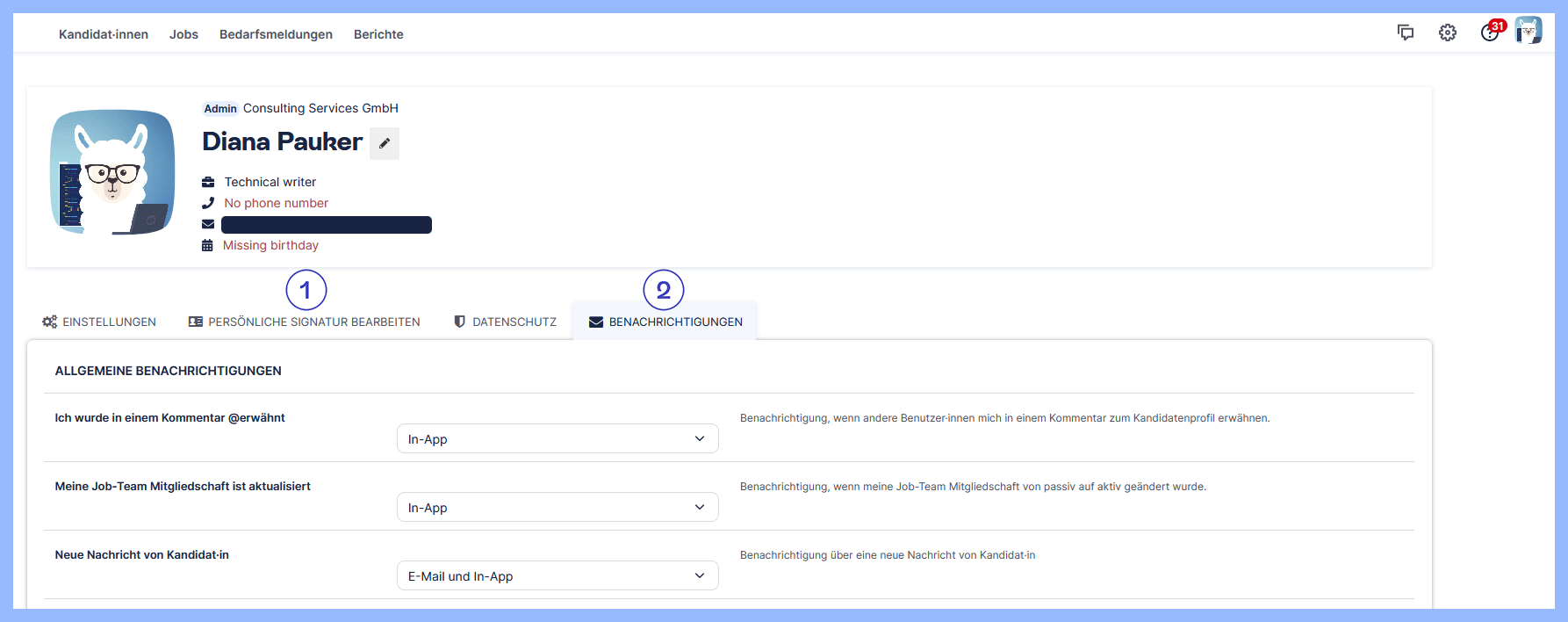Open Kandidat·innen in the top navigation
Image resolution: width=1568 pixels, height=622 pixels.
tap(104, 34)
